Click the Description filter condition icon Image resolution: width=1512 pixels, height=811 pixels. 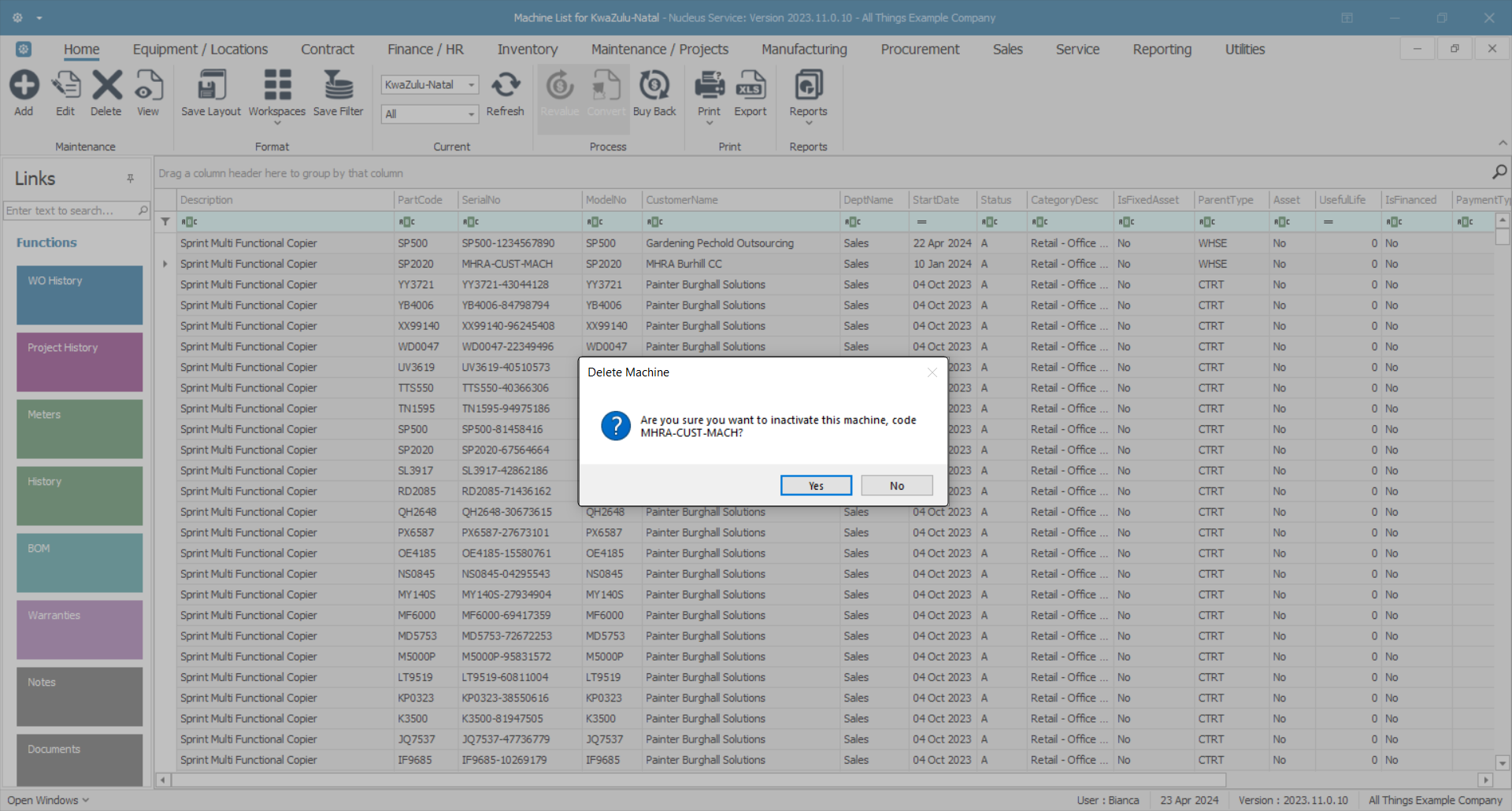coord(189,222)
